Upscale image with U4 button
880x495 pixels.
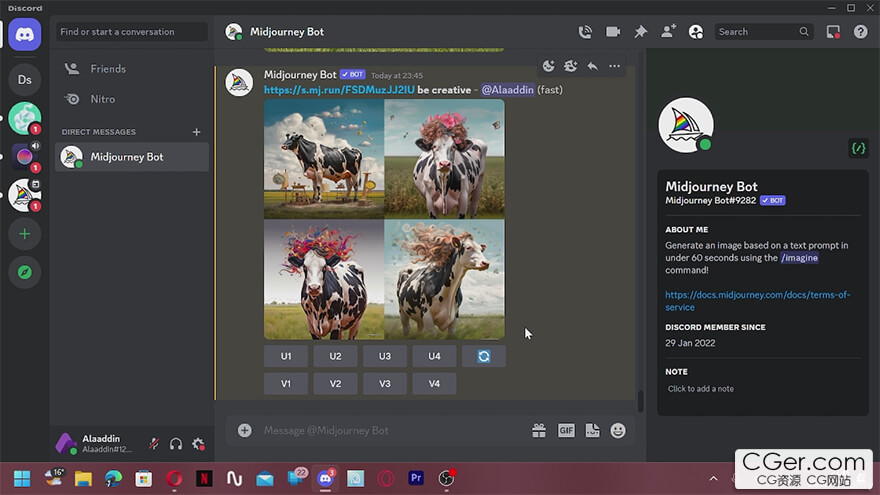pos(434,356)
